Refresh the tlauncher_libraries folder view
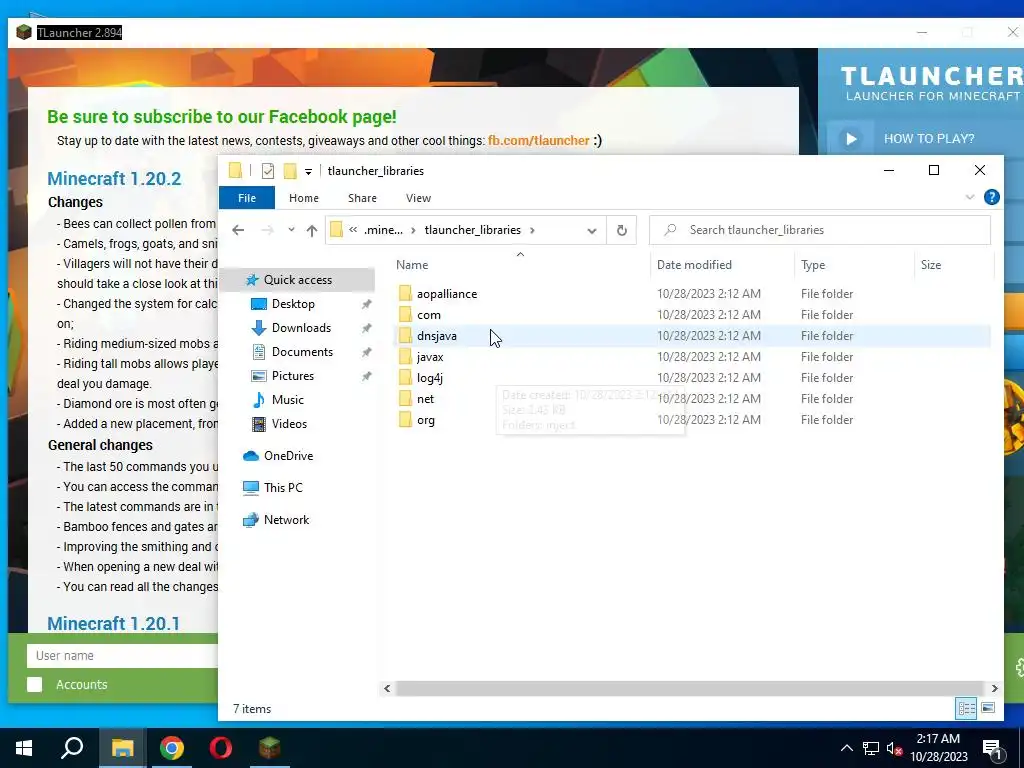The height and width of the screenshot is (768, 1024). pos(622,230)
